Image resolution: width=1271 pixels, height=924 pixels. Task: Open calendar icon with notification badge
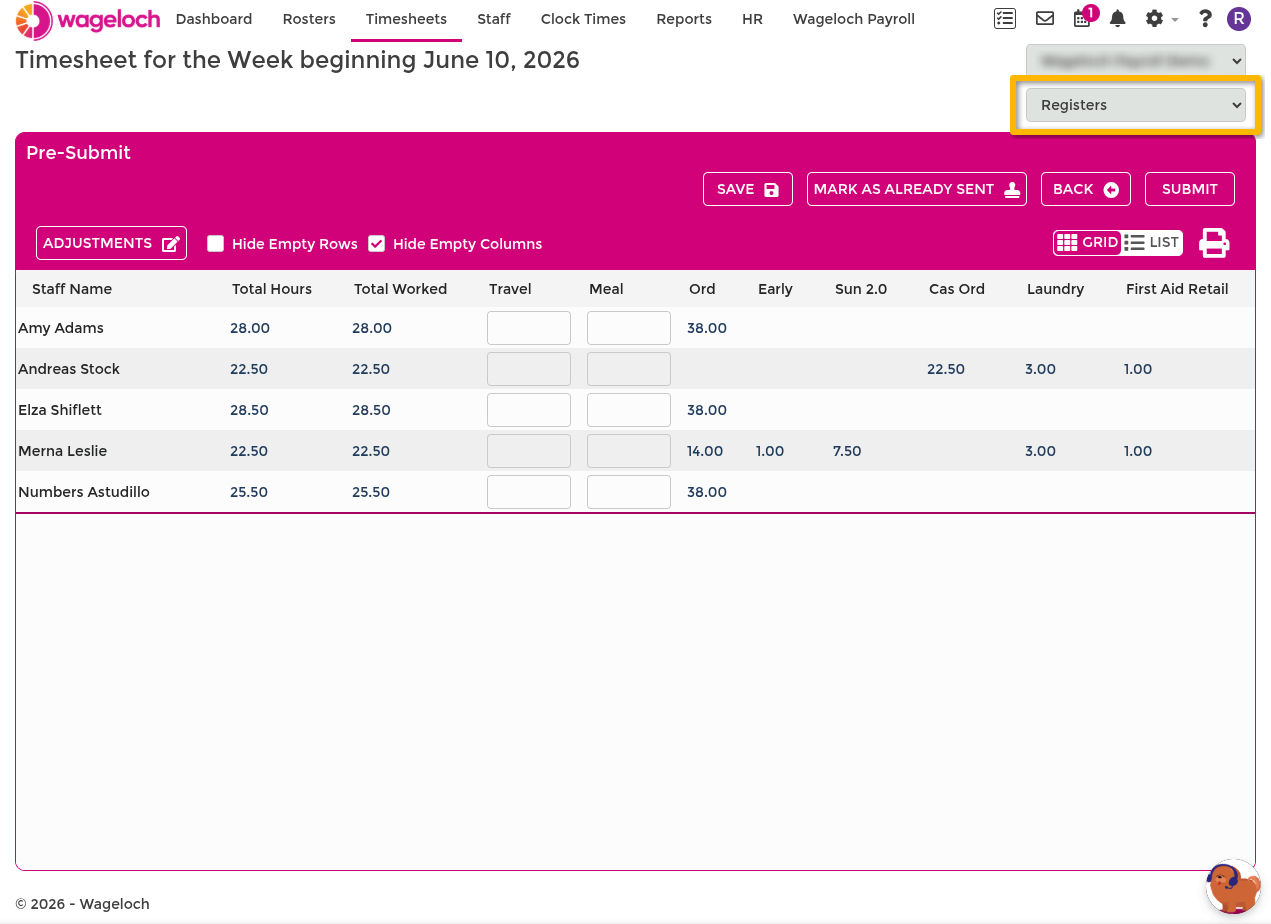point(1083,17)
